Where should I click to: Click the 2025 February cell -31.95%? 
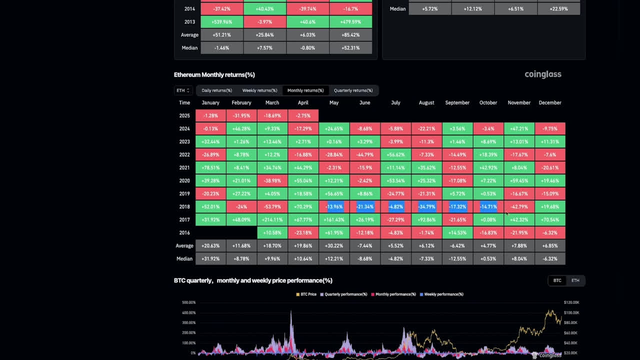click(x=241, y=116)
